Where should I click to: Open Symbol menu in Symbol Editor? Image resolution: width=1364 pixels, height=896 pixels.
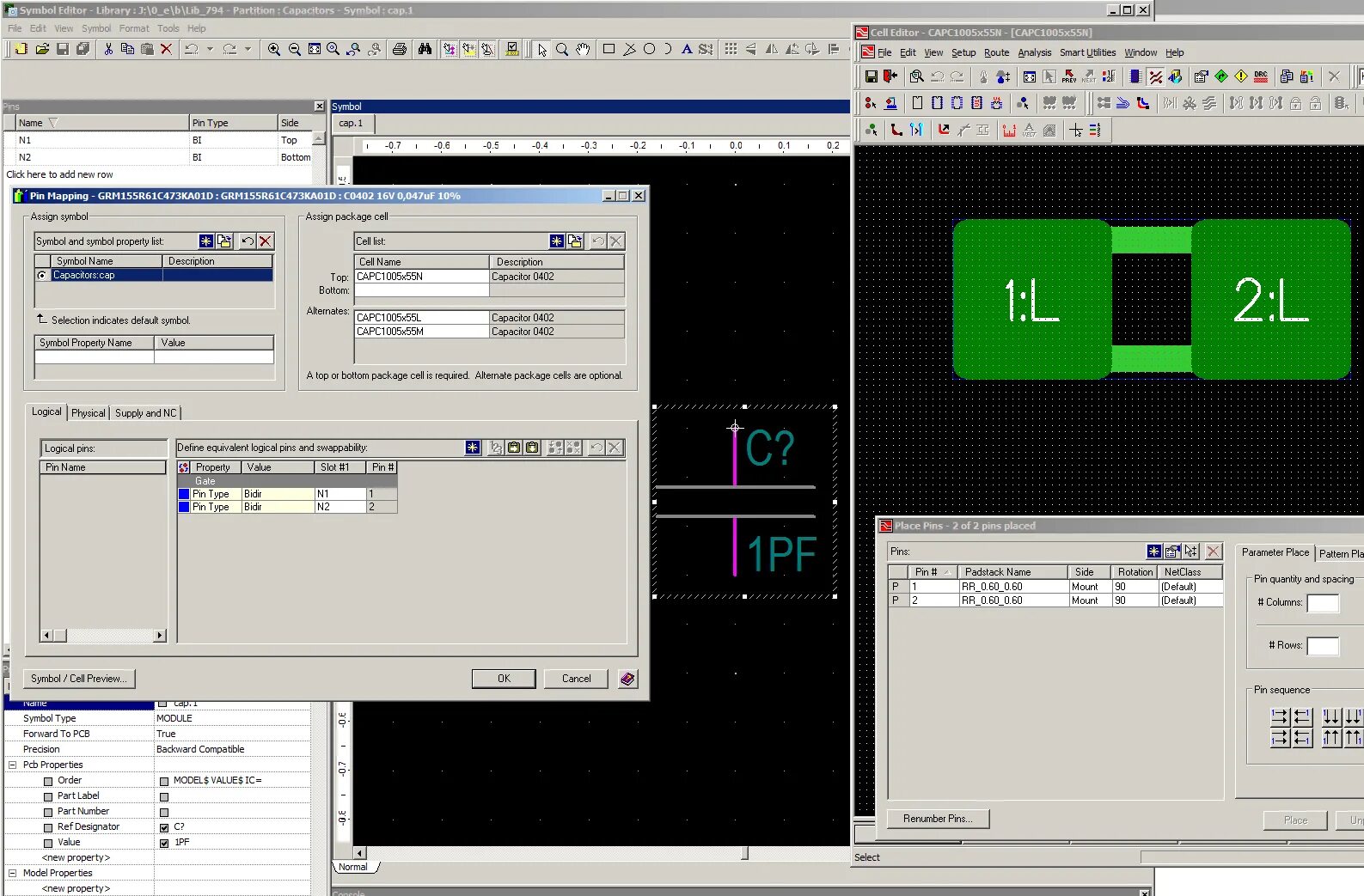(x=96, y=28)
